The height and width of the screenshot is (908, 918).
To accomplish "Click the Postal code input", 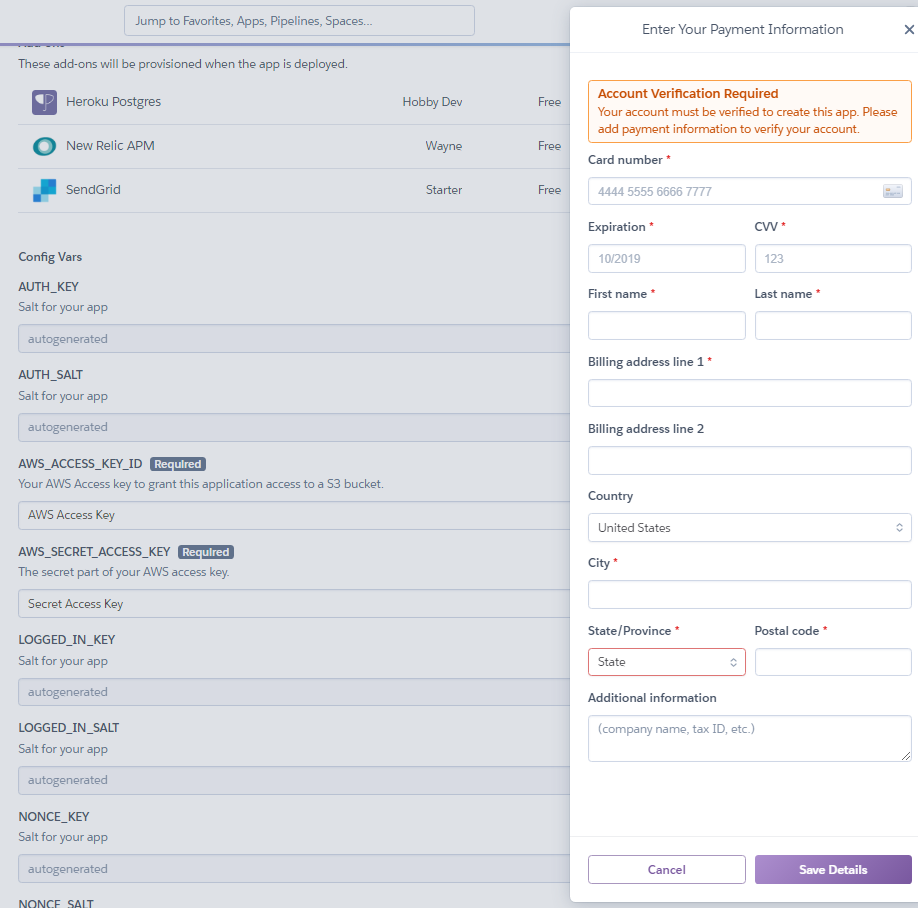I will 832,662.
